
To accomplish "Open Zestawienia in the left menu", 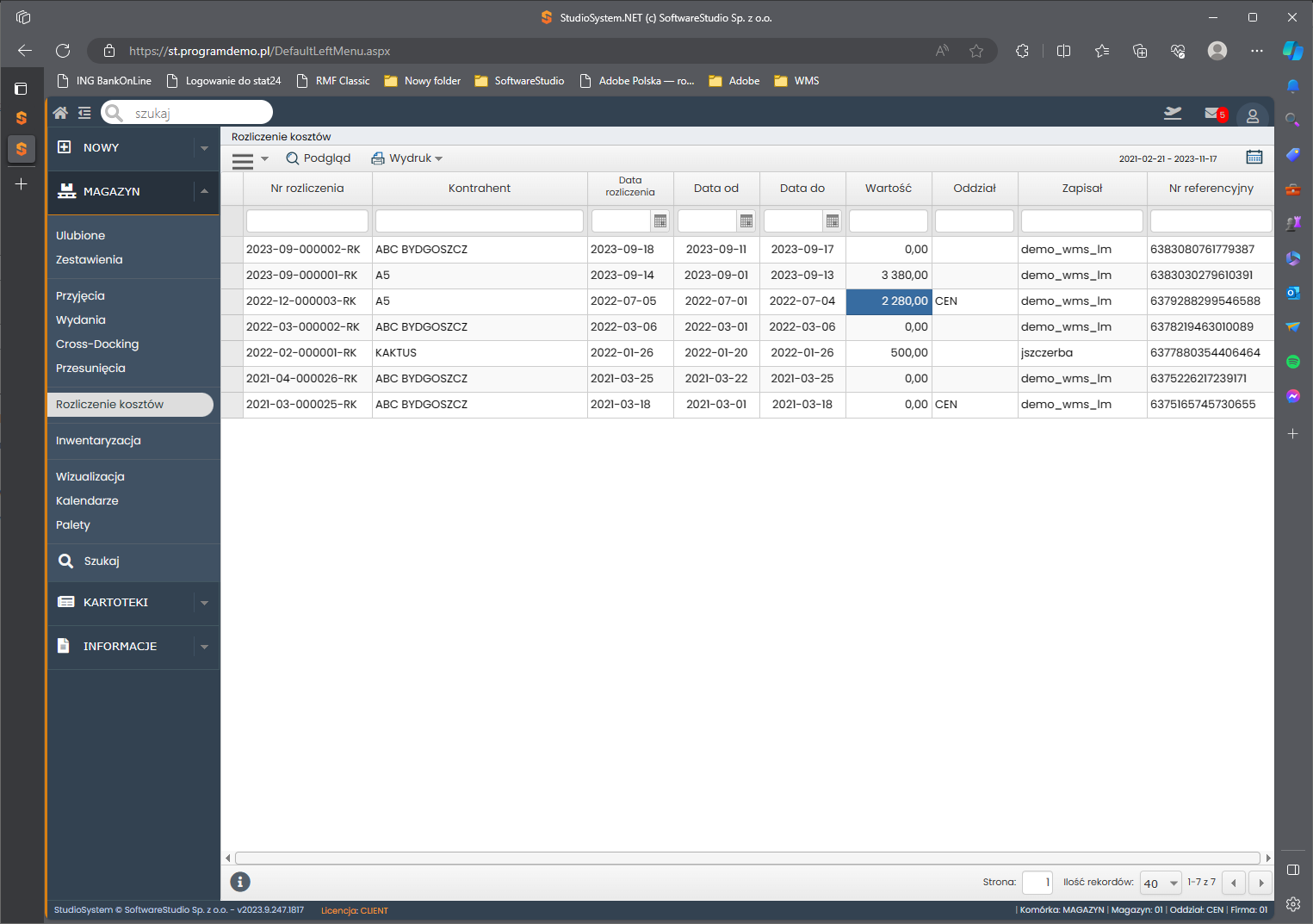I will (89, 260).
